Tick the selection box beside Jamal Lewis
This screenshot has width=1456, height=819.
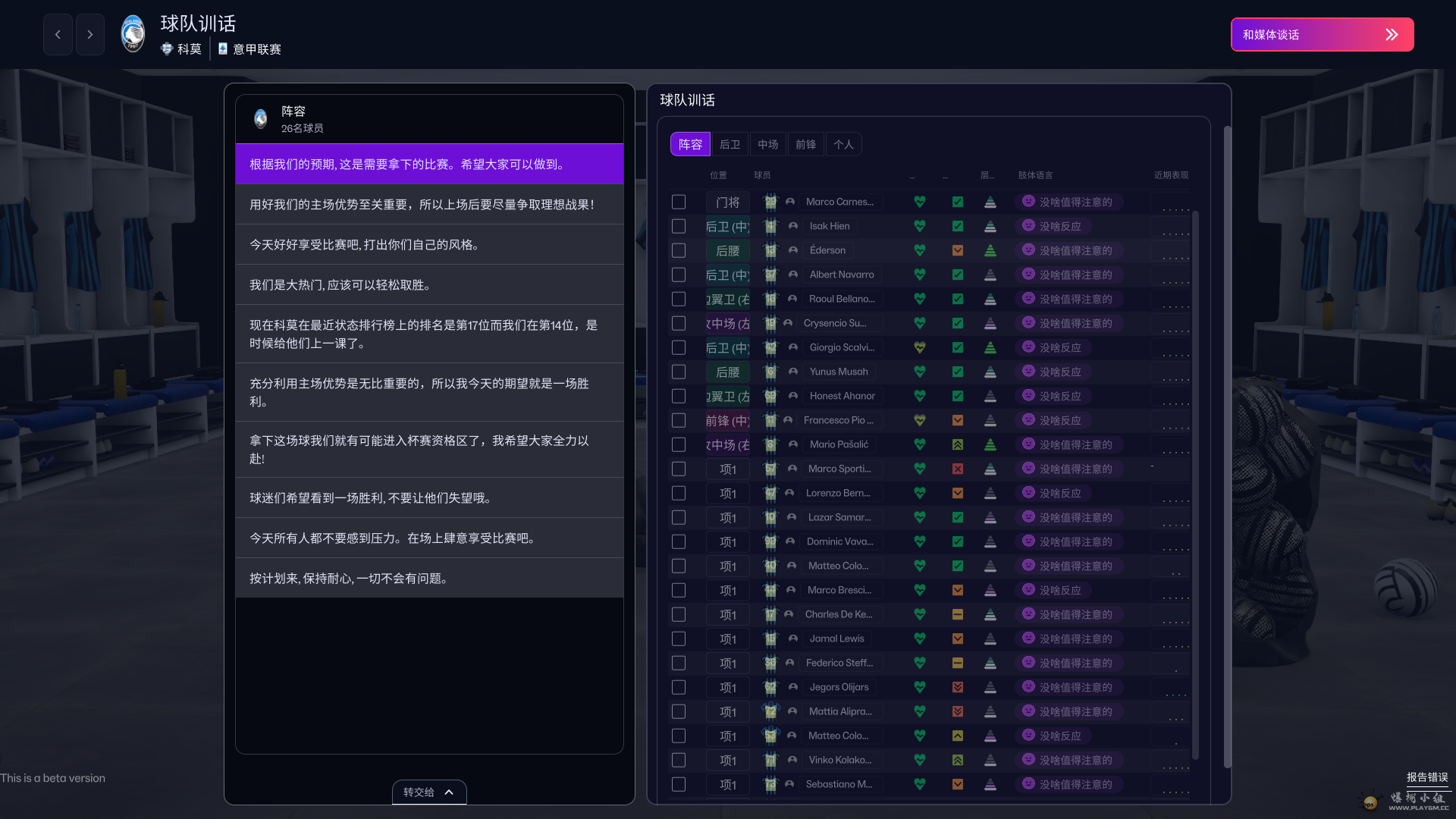click(x=679, y=639)
